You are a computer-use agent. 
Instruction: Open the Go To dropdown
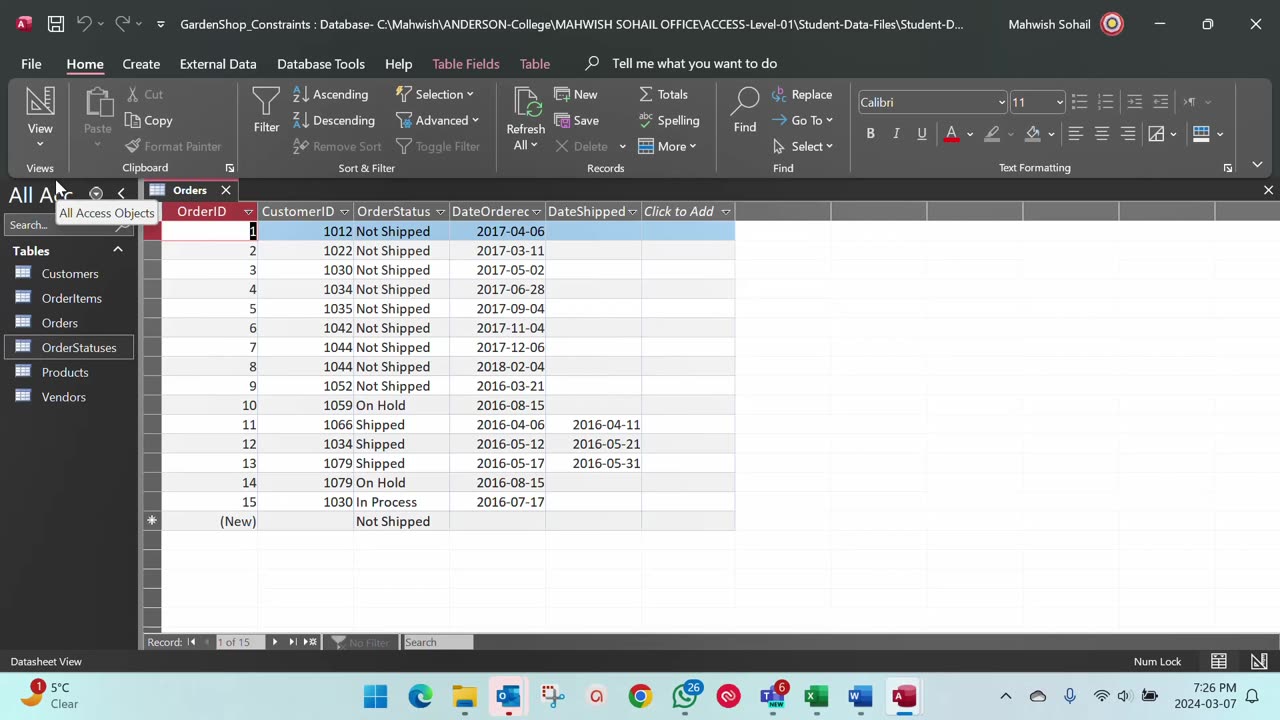point(802,120)
